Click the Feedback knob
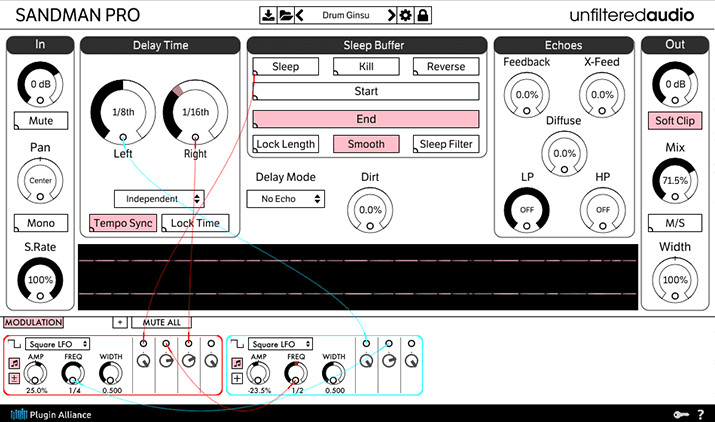The height and width of the screenshot is (422, 715). click(527, 95)
